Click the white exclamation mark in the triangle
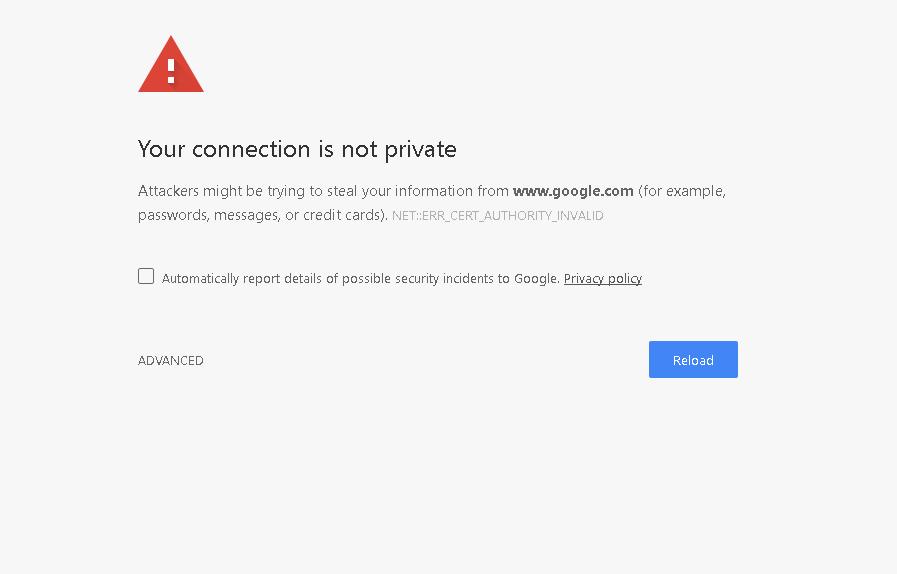 coord(171,69)
